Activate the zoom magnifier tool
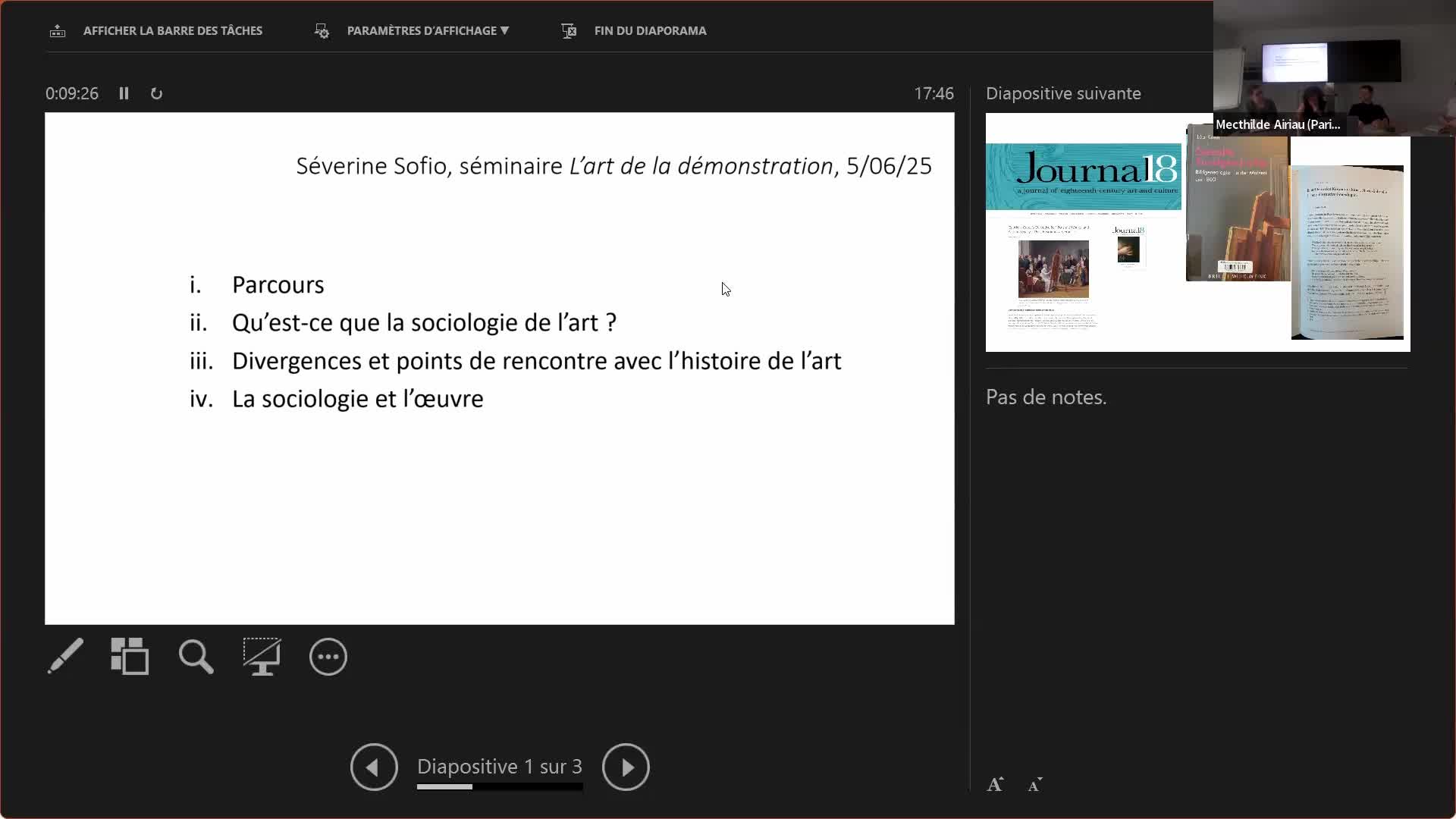This screenshot has width=1456, height=819. [x=196, y=657]
